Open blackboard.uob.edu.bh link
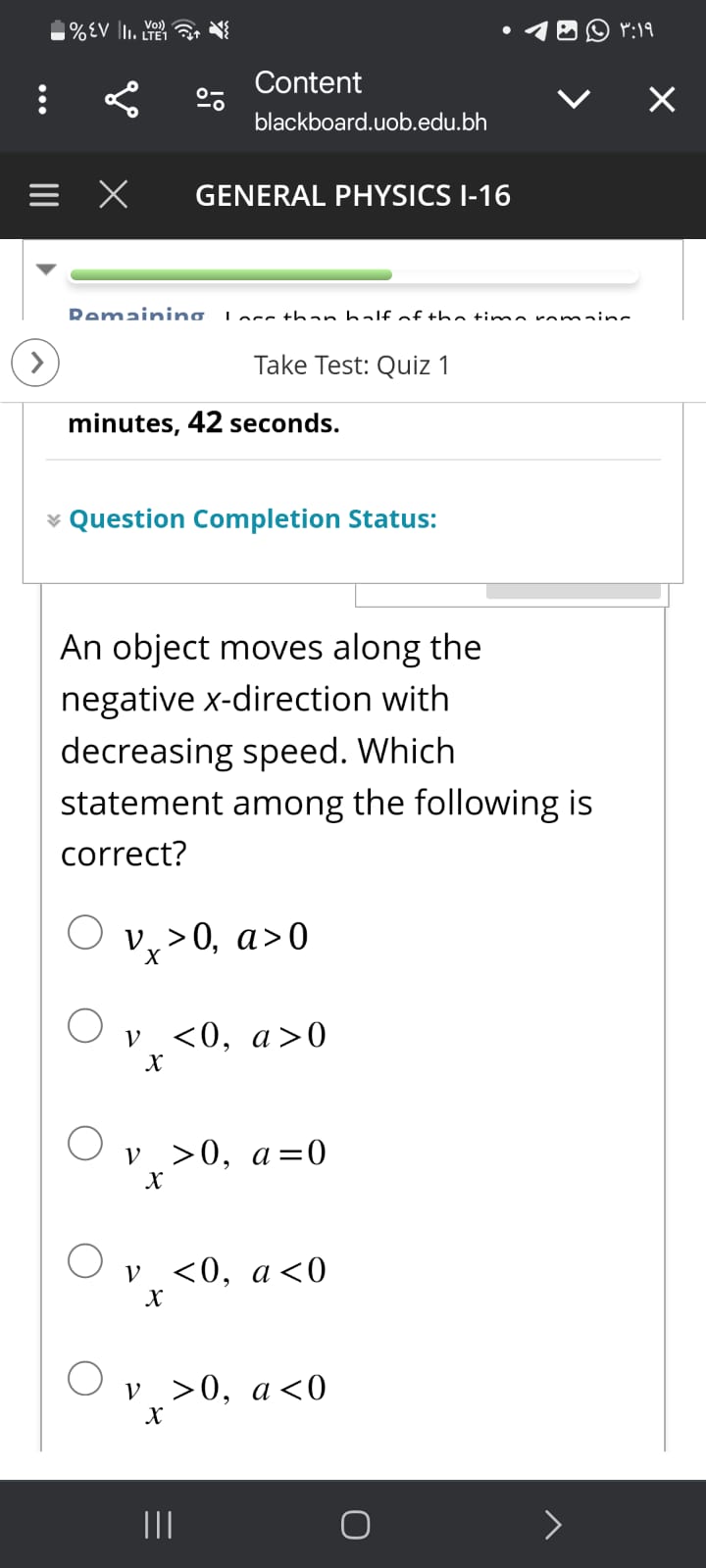The width and height of the screenshot is (706, 1568). [x=371, y=122]
